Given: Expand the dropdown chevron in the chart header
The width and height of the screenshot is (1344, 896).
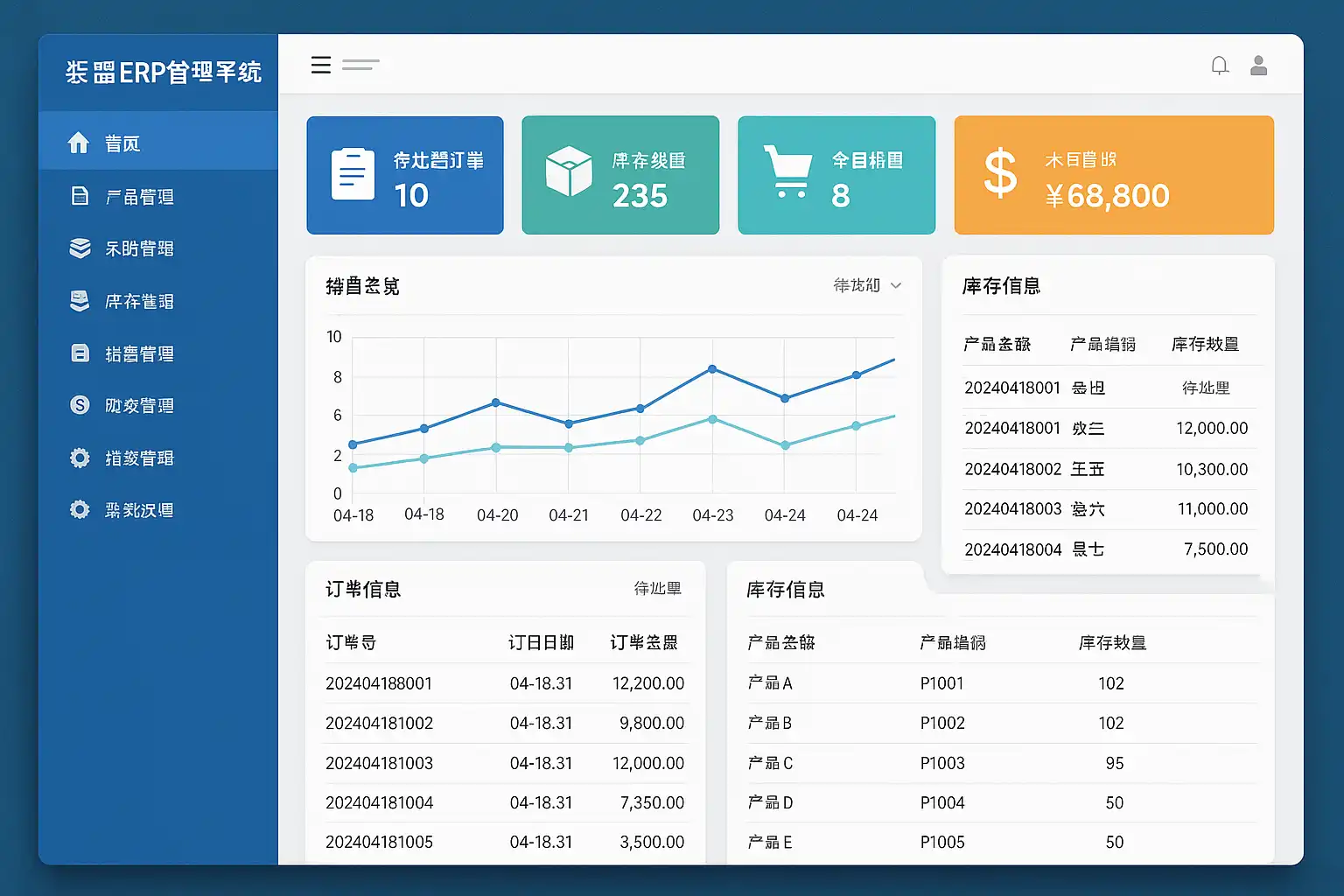Looking at the screenshot, I should [x=896, y=285].
